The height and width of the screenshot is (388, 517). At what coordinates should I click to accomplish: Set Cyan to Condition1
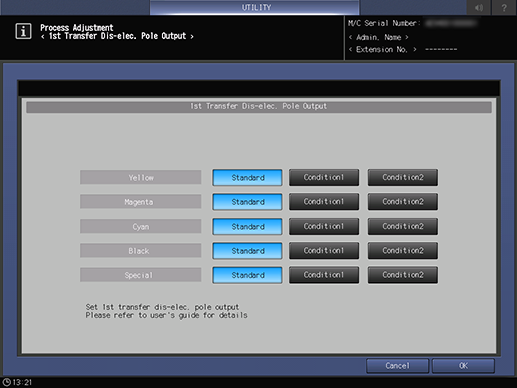324,226
